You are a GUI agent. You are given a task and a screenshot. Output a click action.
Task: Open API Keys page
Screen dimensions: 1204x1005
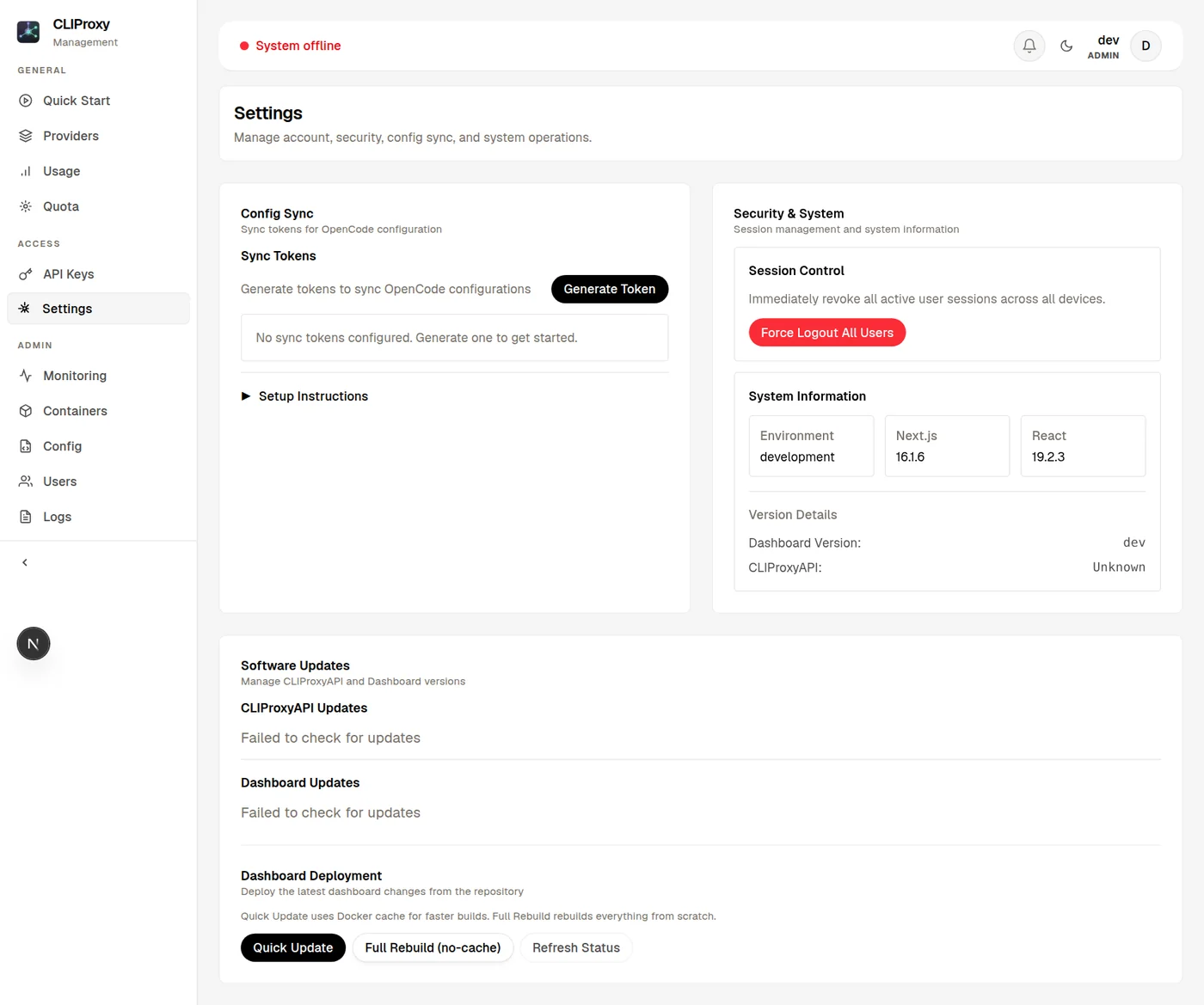pos(98,274)
